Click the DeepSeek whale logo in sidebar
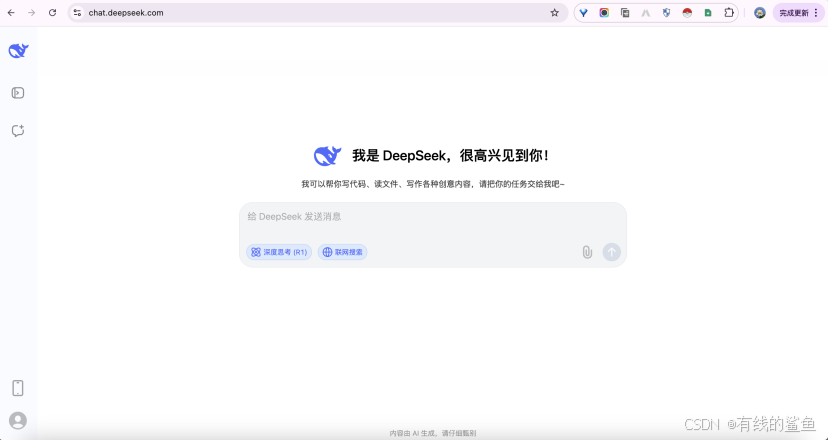The height and width of the screenshot is (440, 828). click(x=18, y=51)
